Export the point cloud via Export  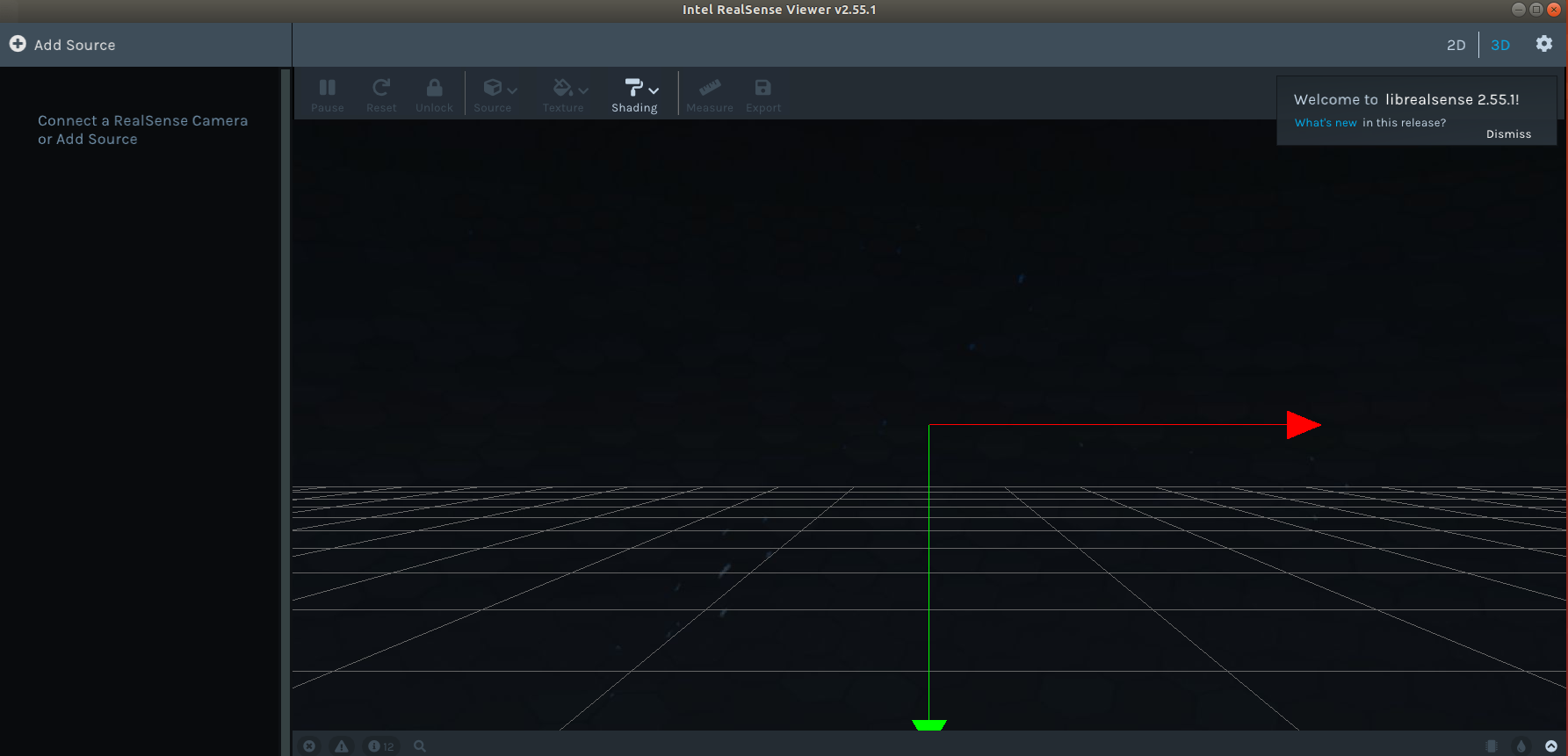click(x=763, y=95)
